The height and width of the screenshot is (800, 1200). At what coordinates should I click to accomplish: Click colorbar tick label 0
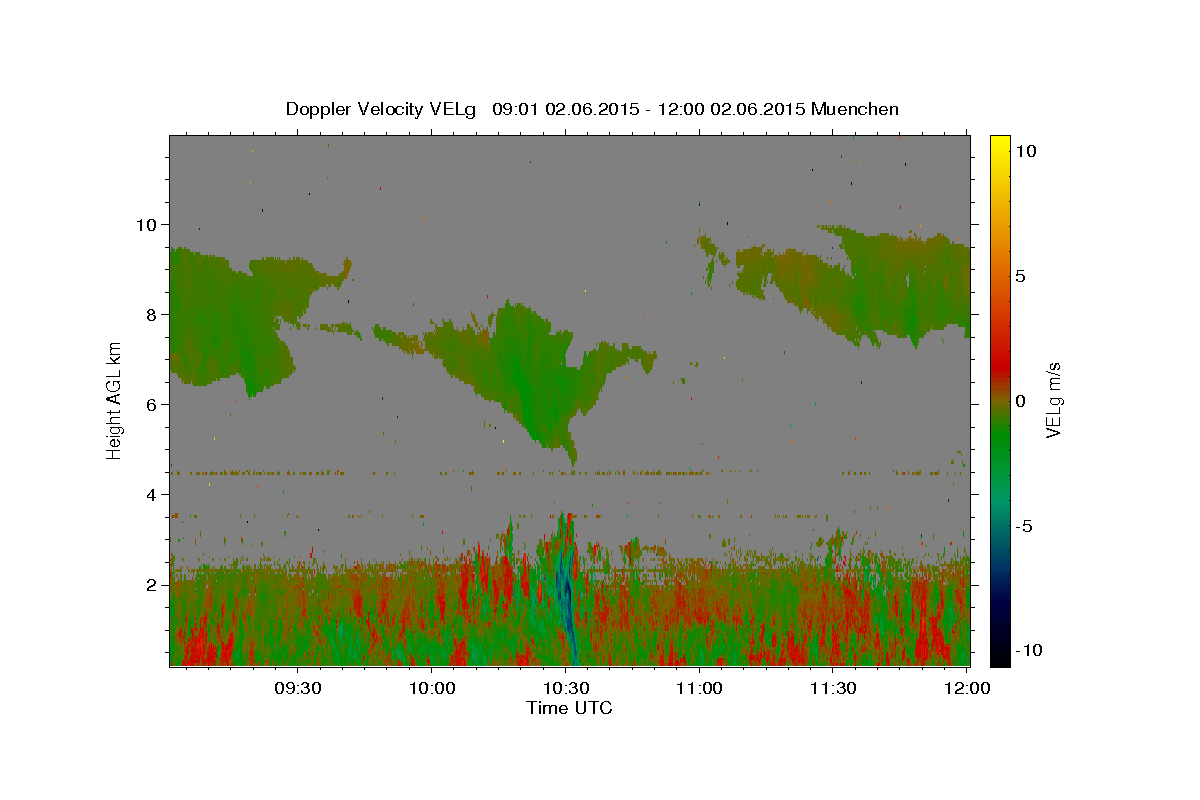[1020, 401]
